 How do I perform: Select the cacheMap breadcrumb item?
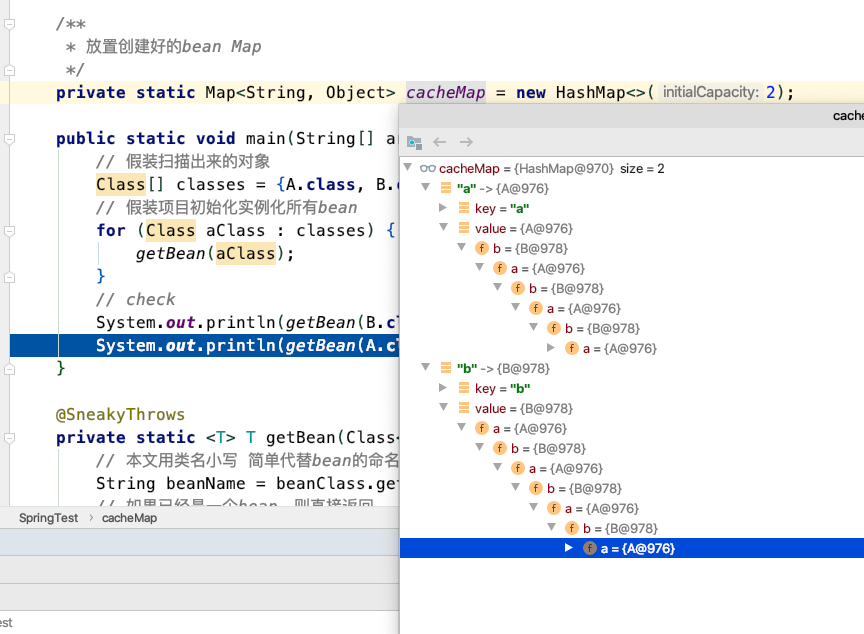[x=129, y=518]
